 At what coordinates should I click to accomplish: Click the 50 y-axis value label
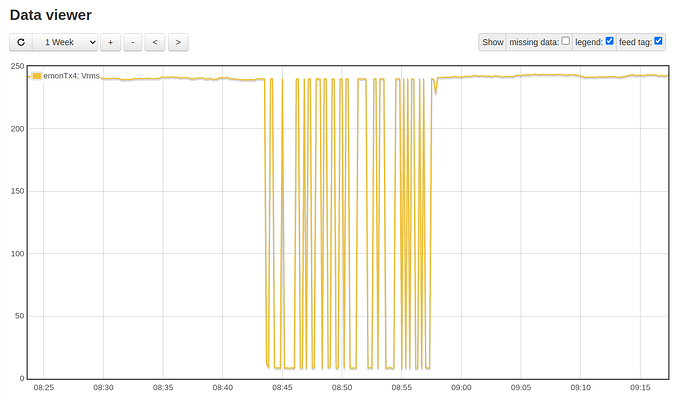(x=19, y=316)
